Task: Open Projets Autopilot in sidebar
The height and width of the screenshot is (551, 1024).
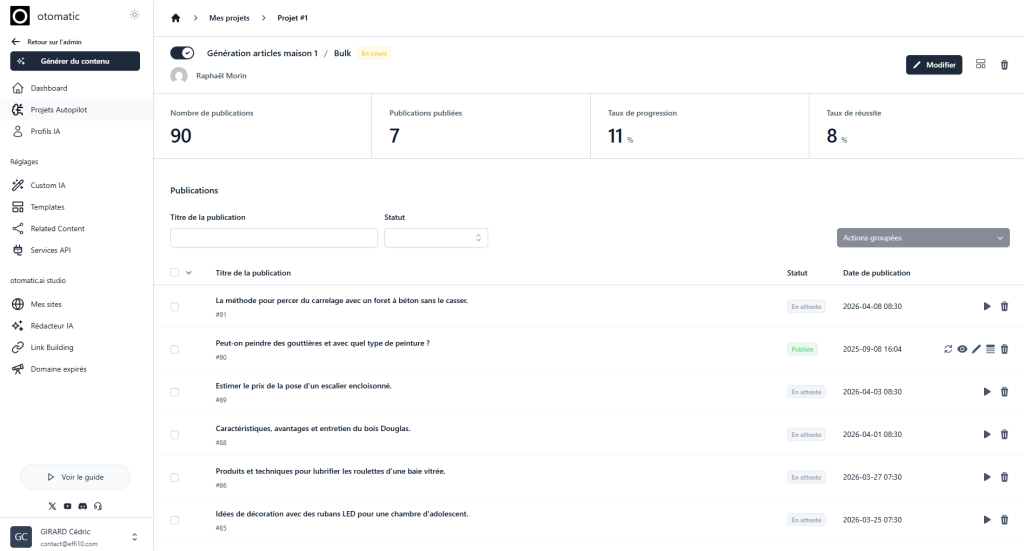Action: click(x=58, y=110)
